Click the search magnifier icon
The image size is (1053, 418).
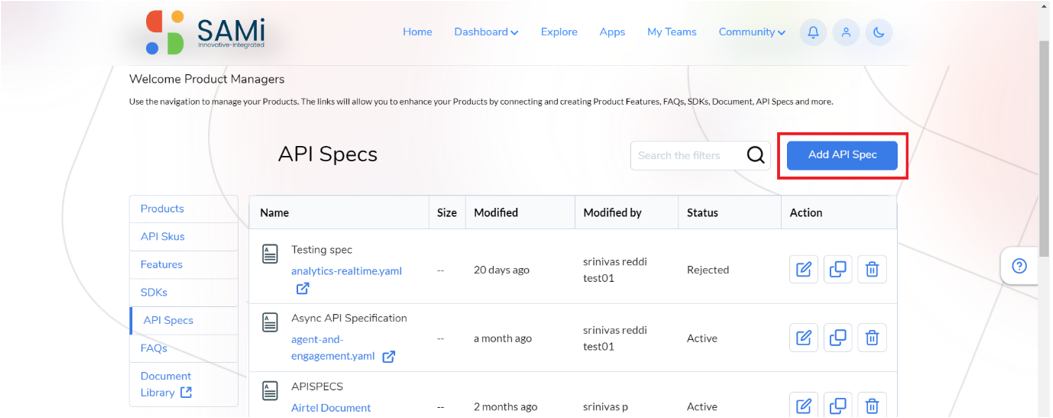[x=756, y=155]
